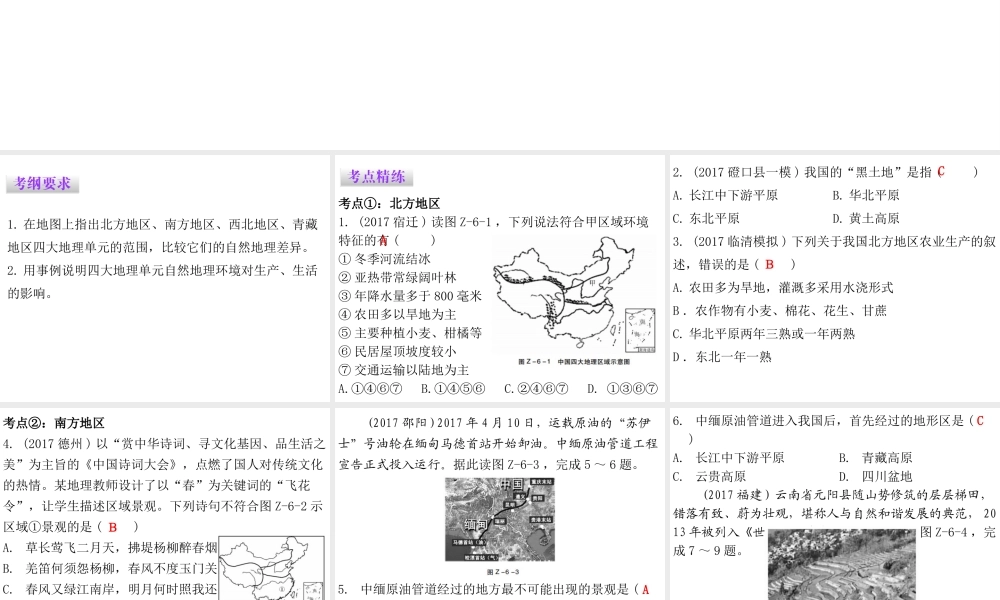The height and width of the screenshot is (600, 1000).
Task: Select question 2 option B. 华北平原
Action: coord(865,195)
